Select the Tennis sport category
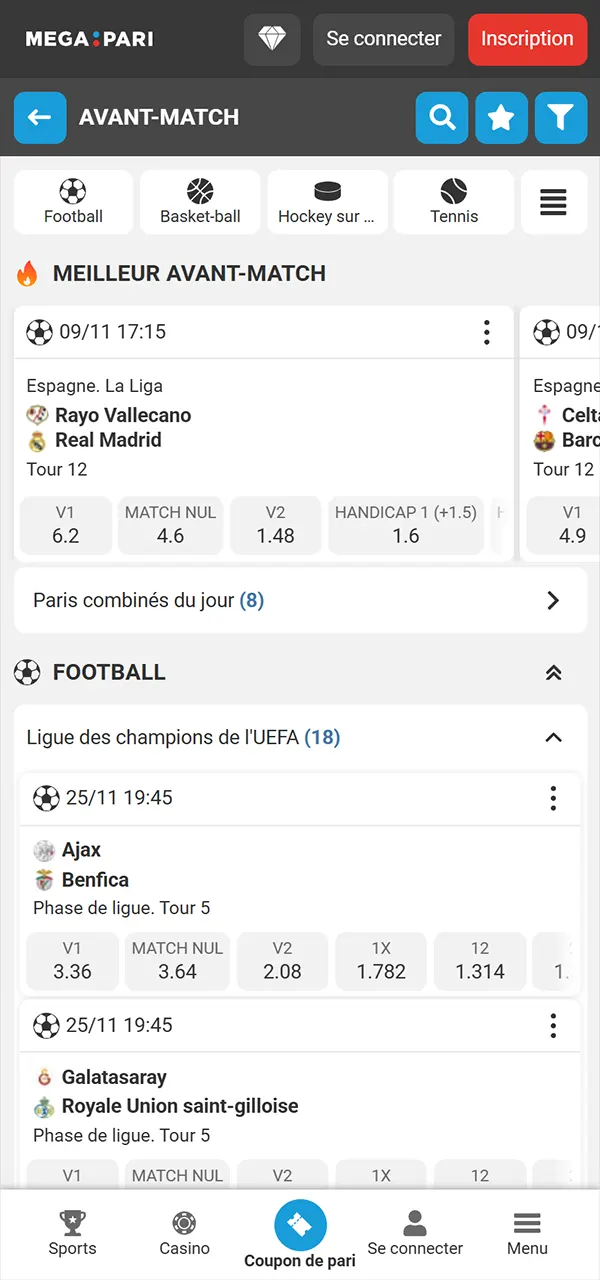600x1280 pixels. click(x=453, y=201)
